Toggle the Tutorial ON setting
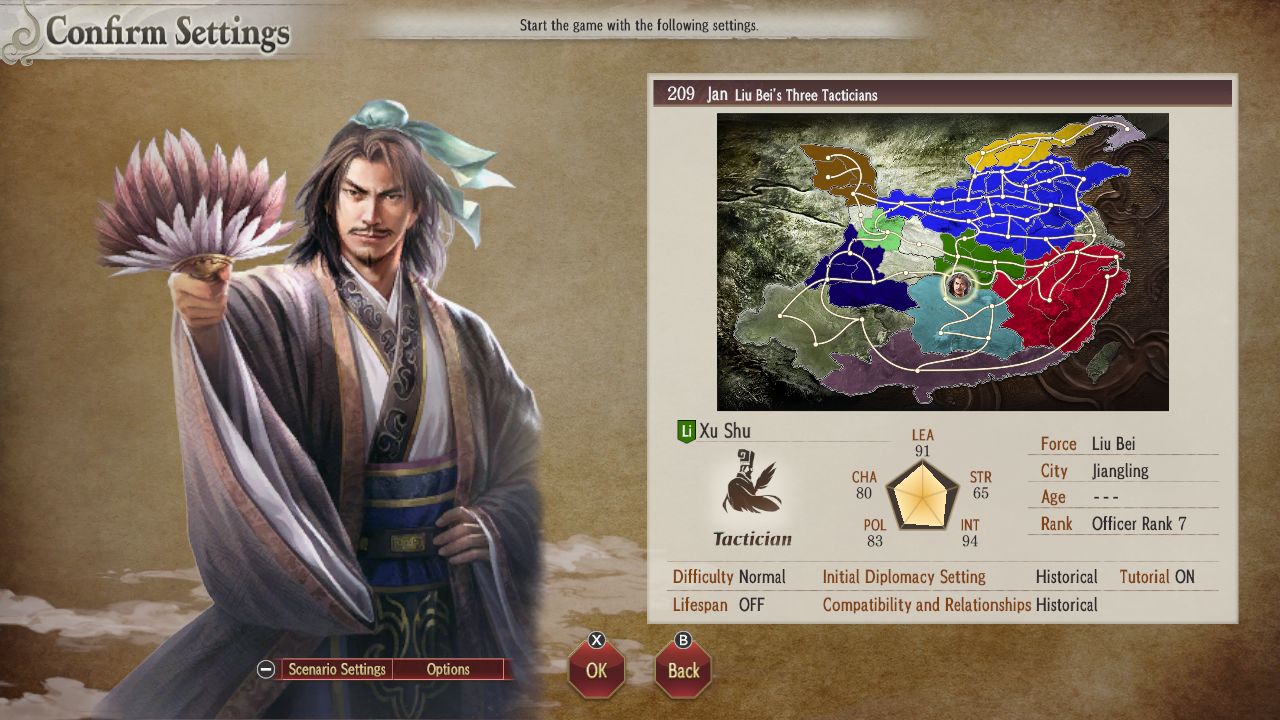Viewport: 1280px width, 720px height. [1157, 577]
